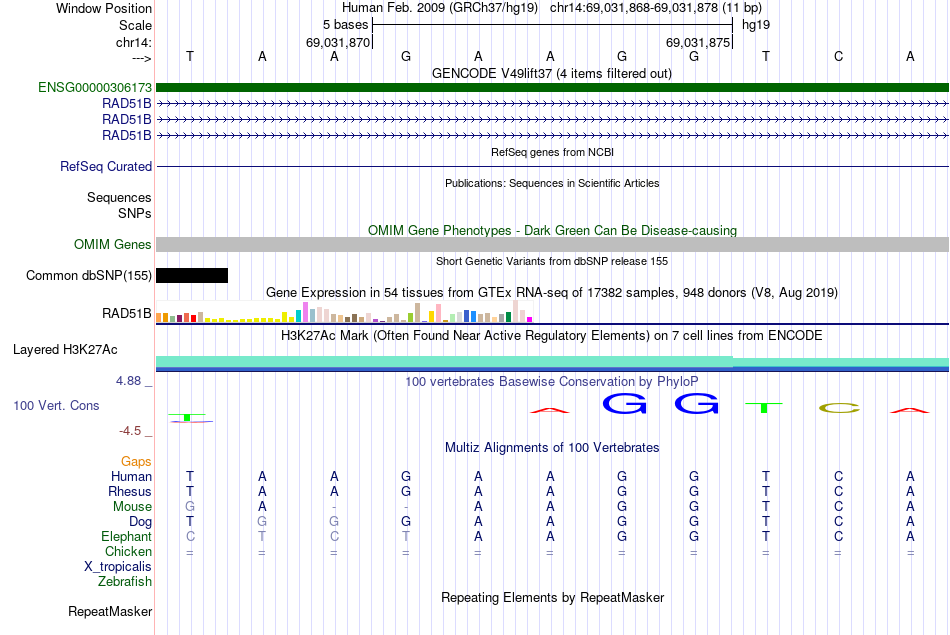Click the Human Feb. 2009 (GRCh37/hg19) text
Image resolution: width=950 pixels, height=635 pixels.
click(x=440, y=8)
